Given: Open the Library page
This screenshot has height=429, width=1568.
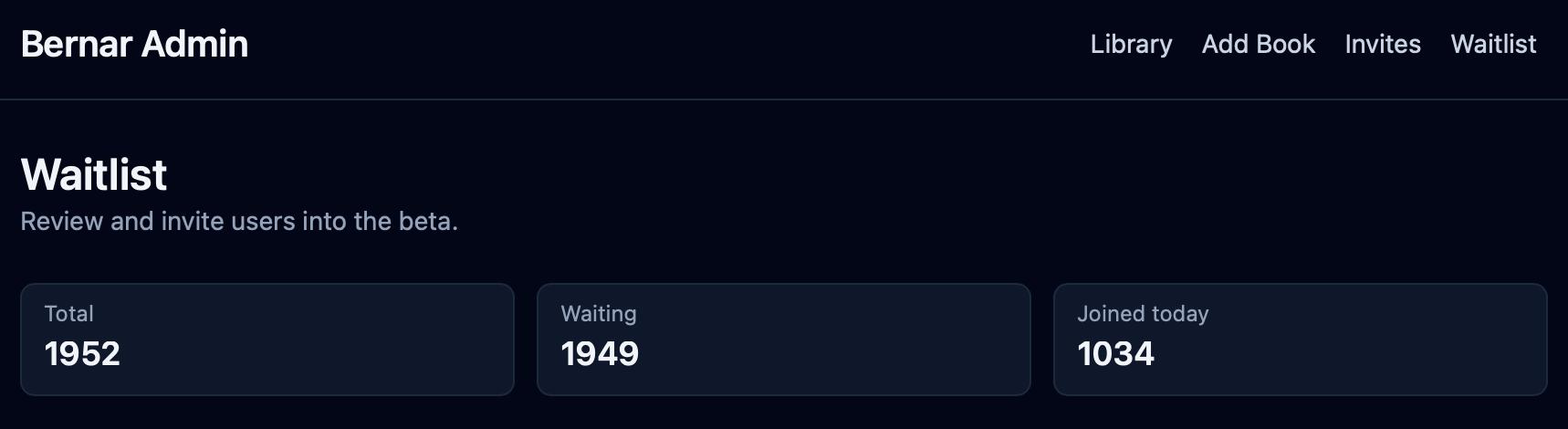Looking at the screenshot, I should click(1131, 44).
